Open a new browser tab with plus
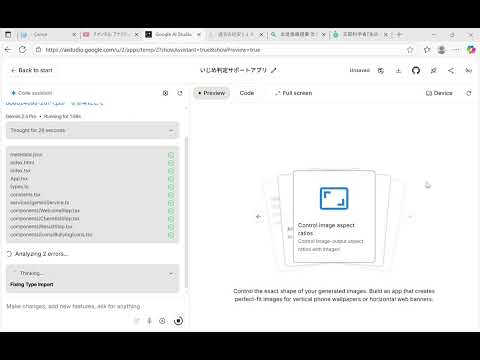The height and width of the screenshot is (360, 480). (399, 34)
